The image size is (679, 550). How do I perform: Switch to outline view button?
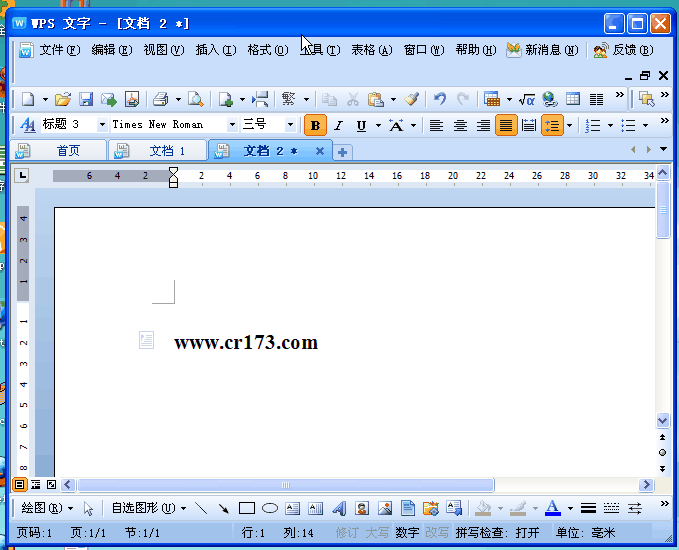[x=36, y=485]
